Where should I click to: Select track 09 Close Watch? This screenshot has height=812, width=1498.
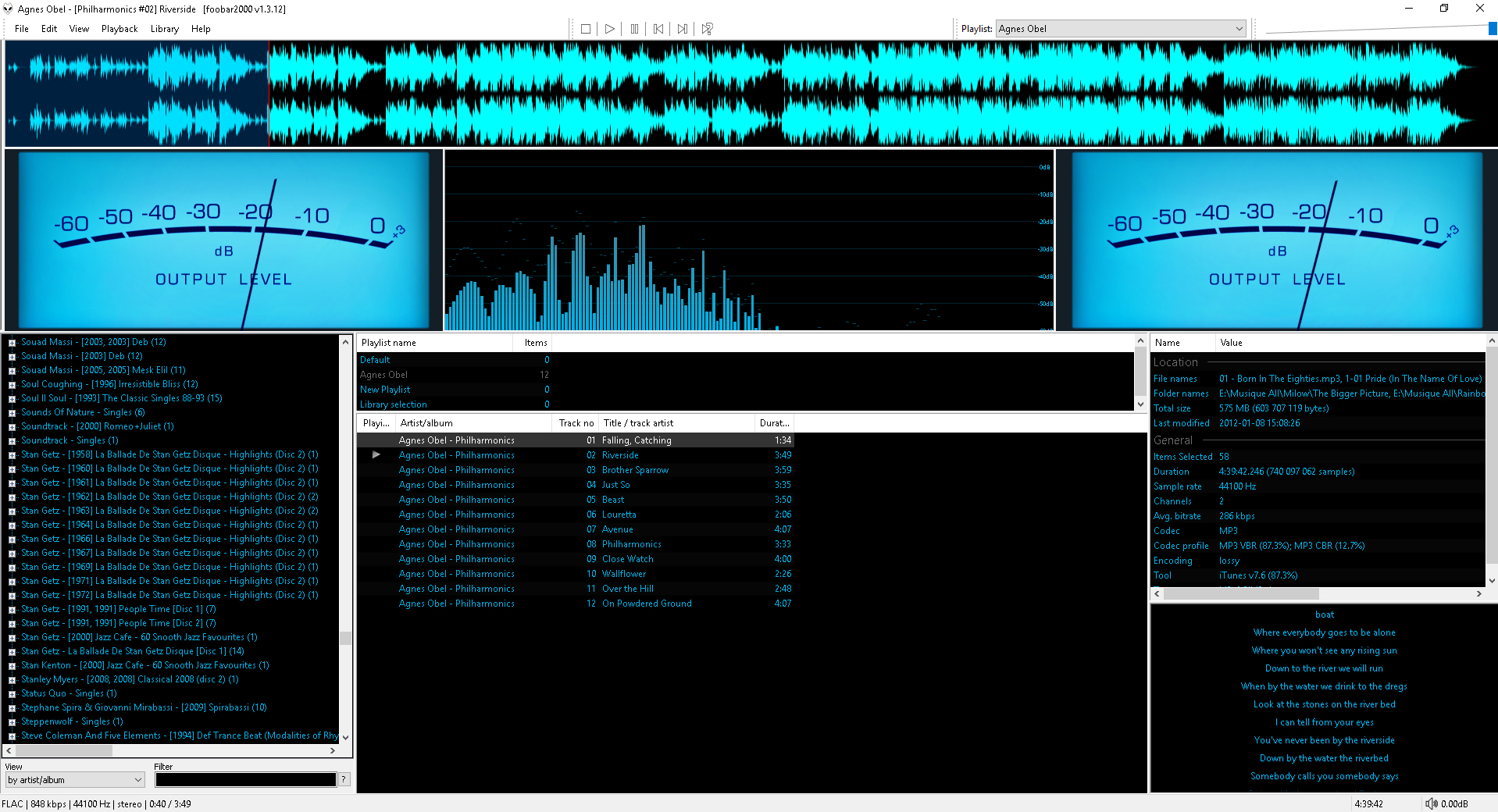tap(576, 559)
